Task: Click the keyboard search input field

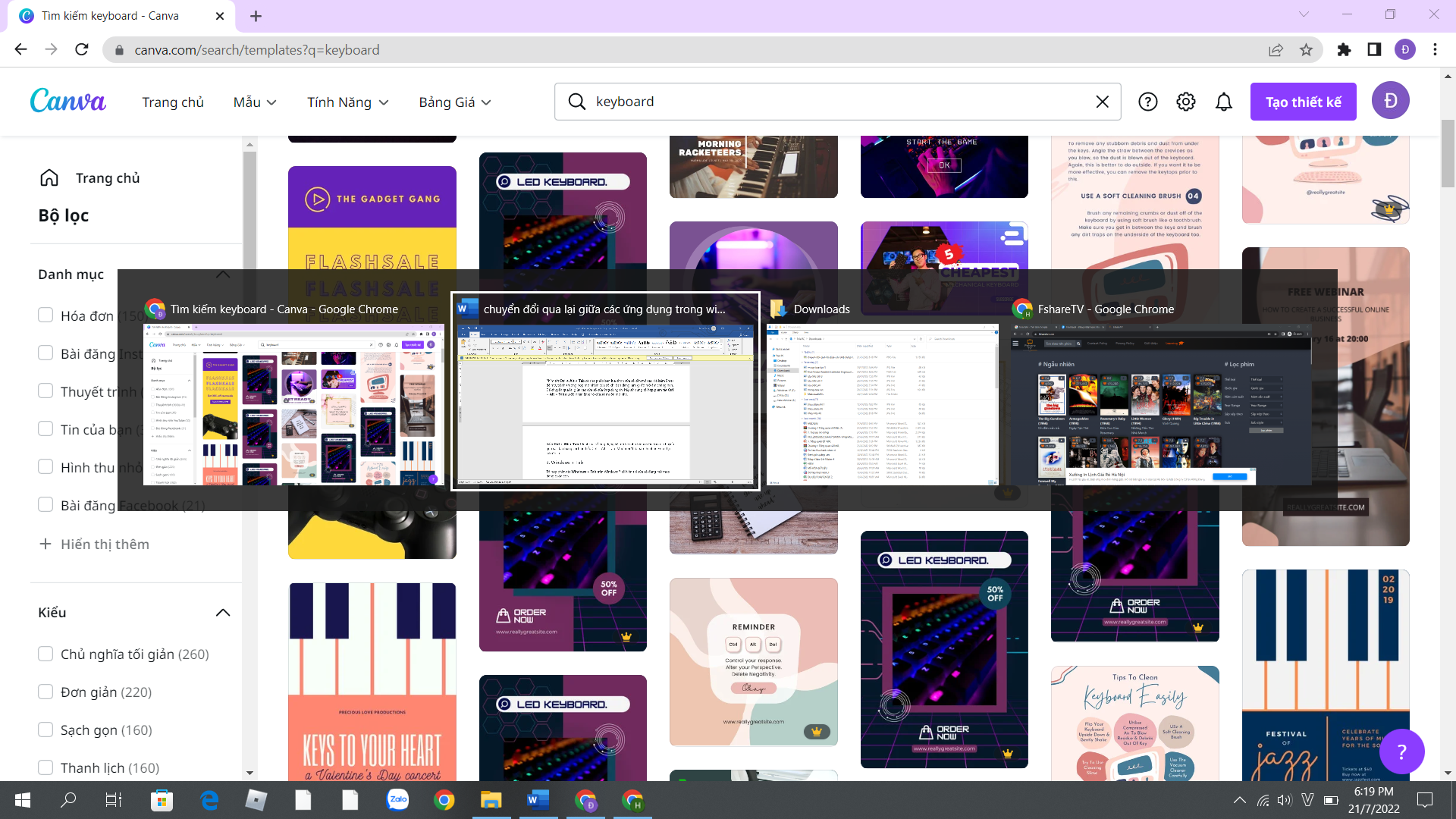Action: click(x=838, y=102)
